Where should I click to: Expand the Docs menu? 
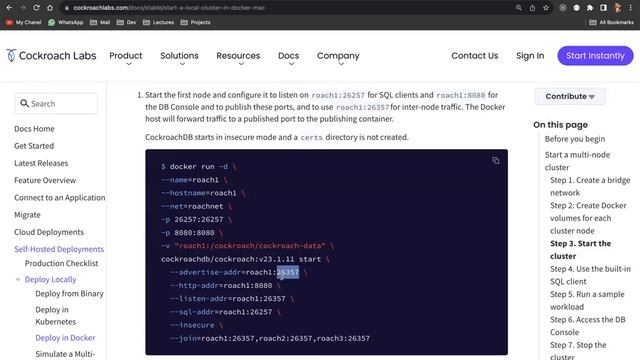click(289, 56)
